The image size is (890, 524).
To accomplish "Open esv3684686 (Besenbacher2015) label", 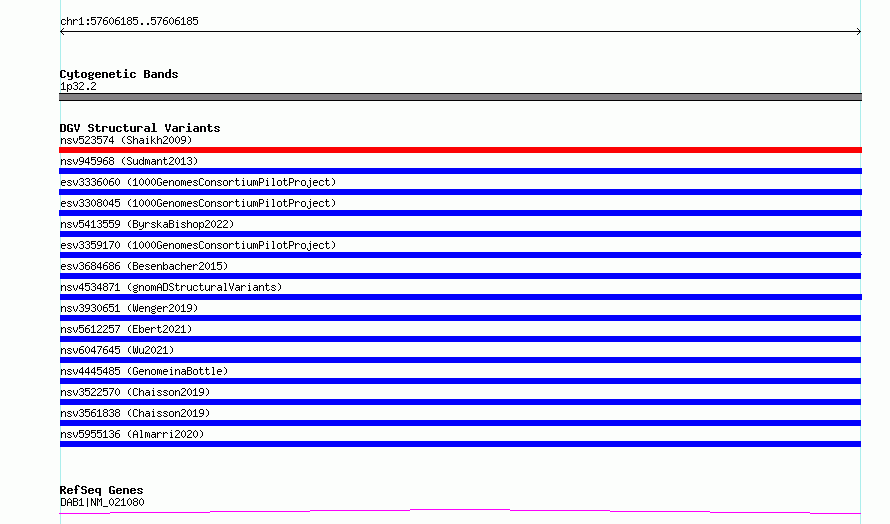I will pyautogui.click(x=144, y=266).
